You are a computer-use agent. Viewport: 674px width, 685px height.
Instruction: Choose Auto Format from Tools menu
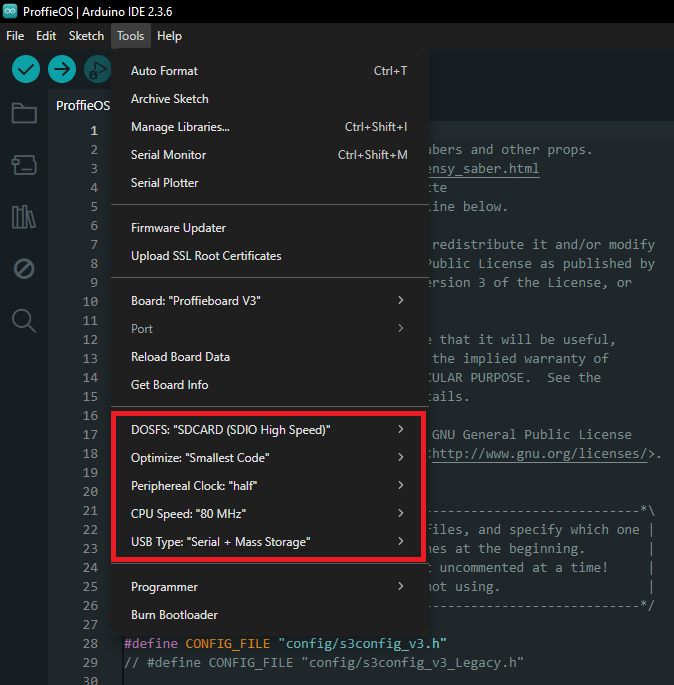[x=269, y=71]
